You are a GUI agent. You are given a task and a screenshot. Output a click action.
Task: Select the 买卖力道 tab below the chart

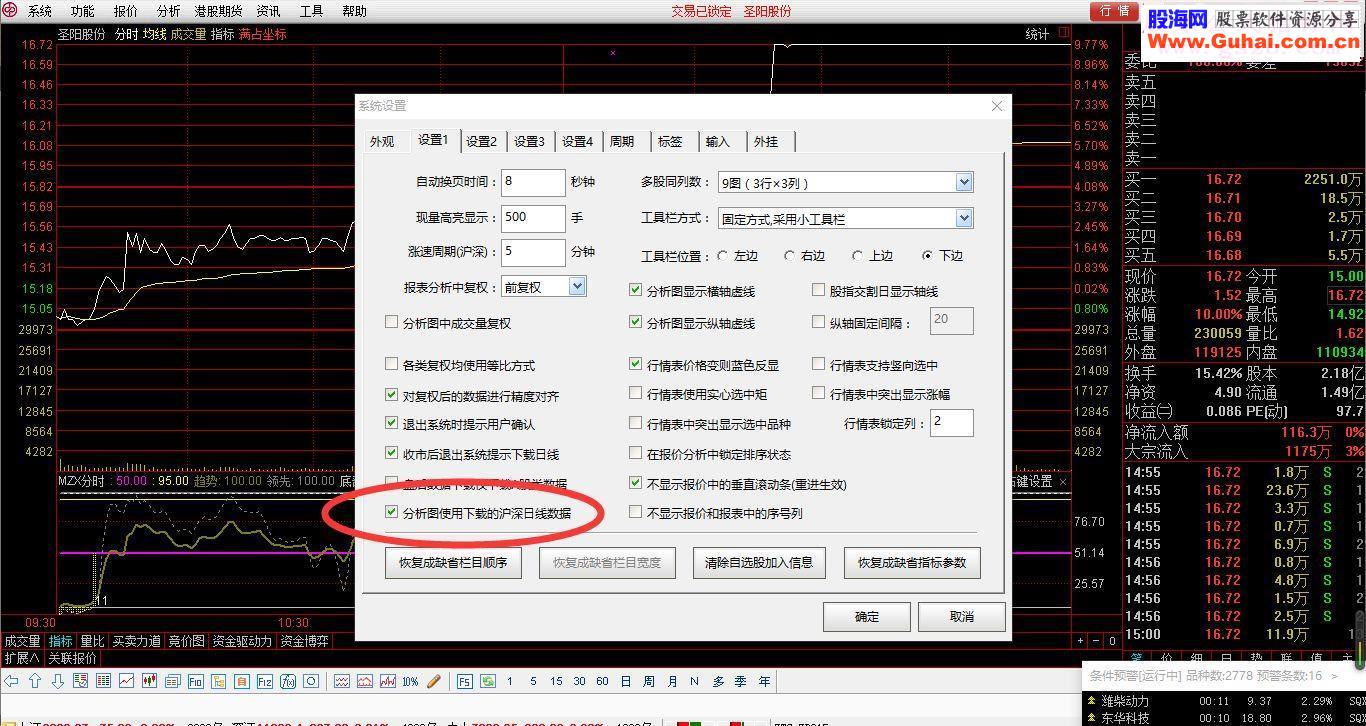coord(135,641)
